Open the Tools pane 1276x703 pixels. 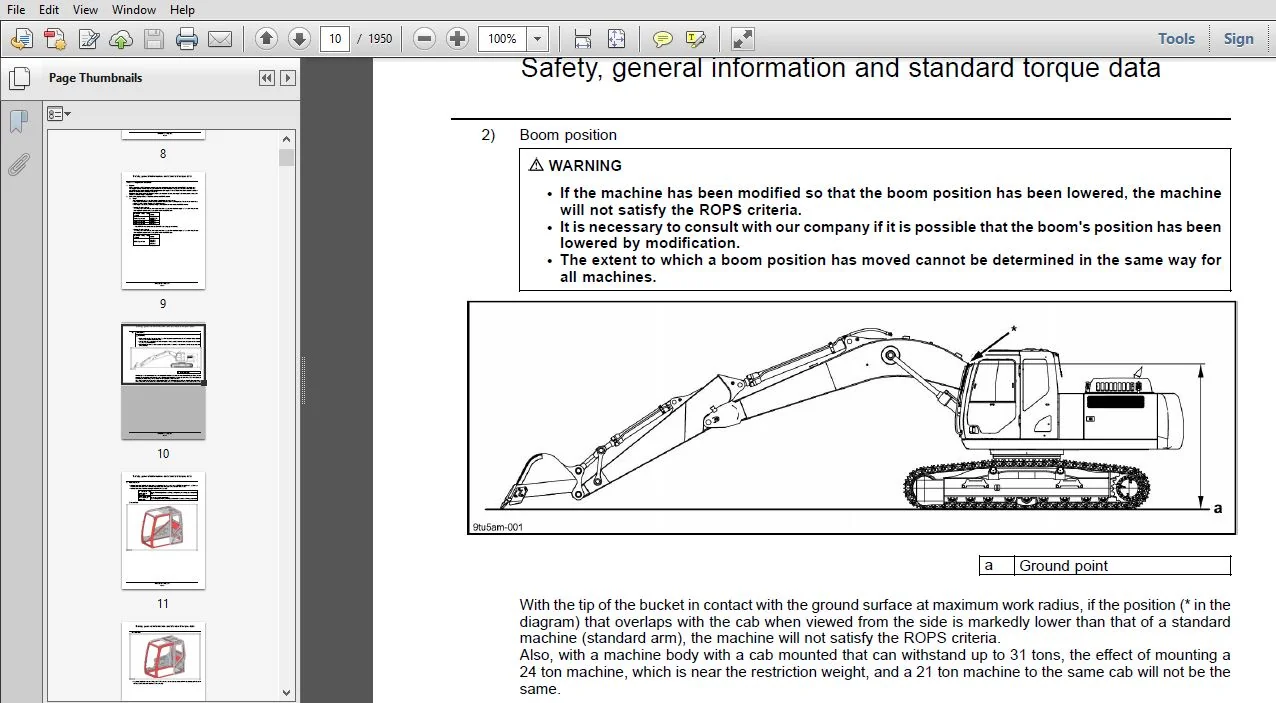(x=1176, y=39)
